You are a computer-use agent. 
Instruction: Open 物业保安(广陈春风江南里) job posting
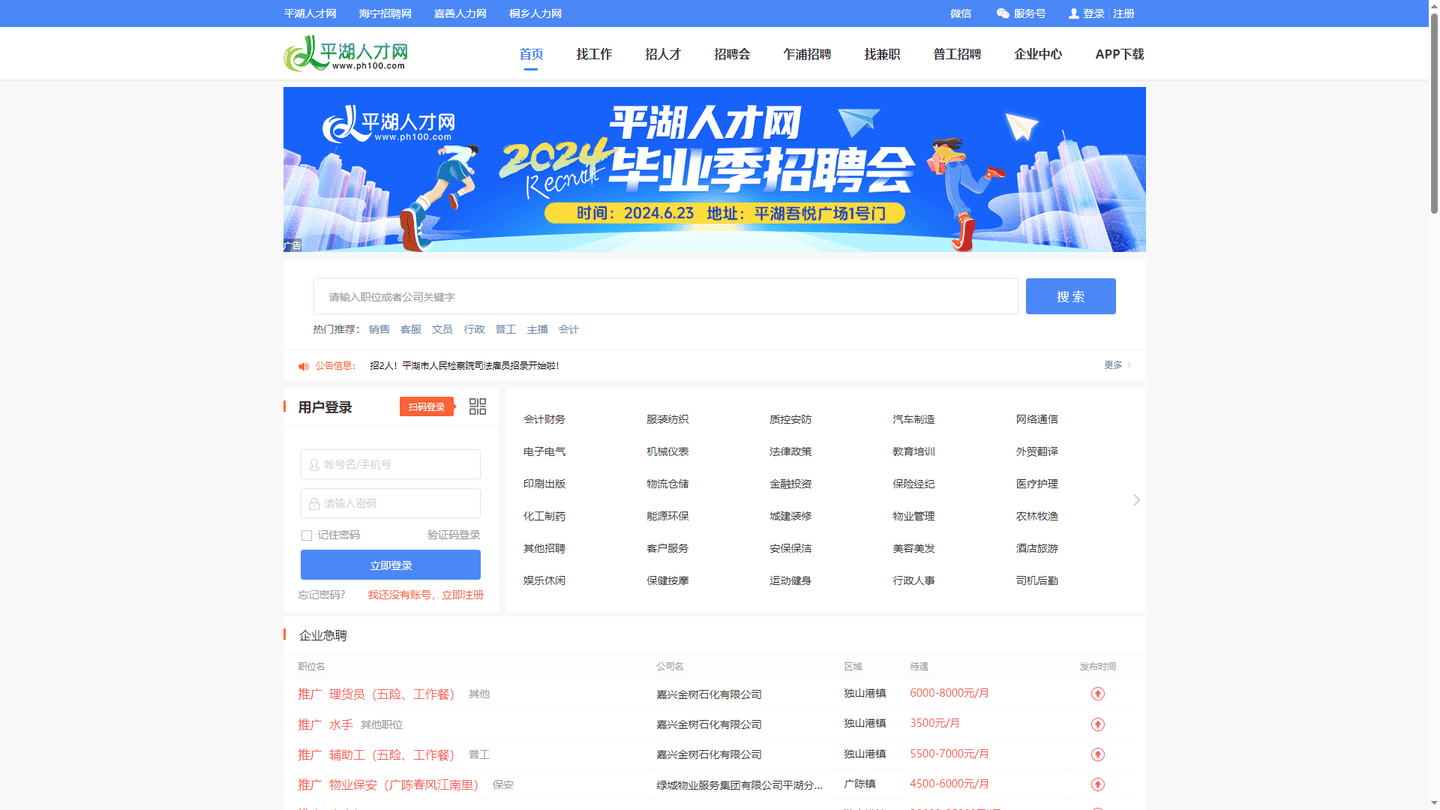tap(404, 785)
